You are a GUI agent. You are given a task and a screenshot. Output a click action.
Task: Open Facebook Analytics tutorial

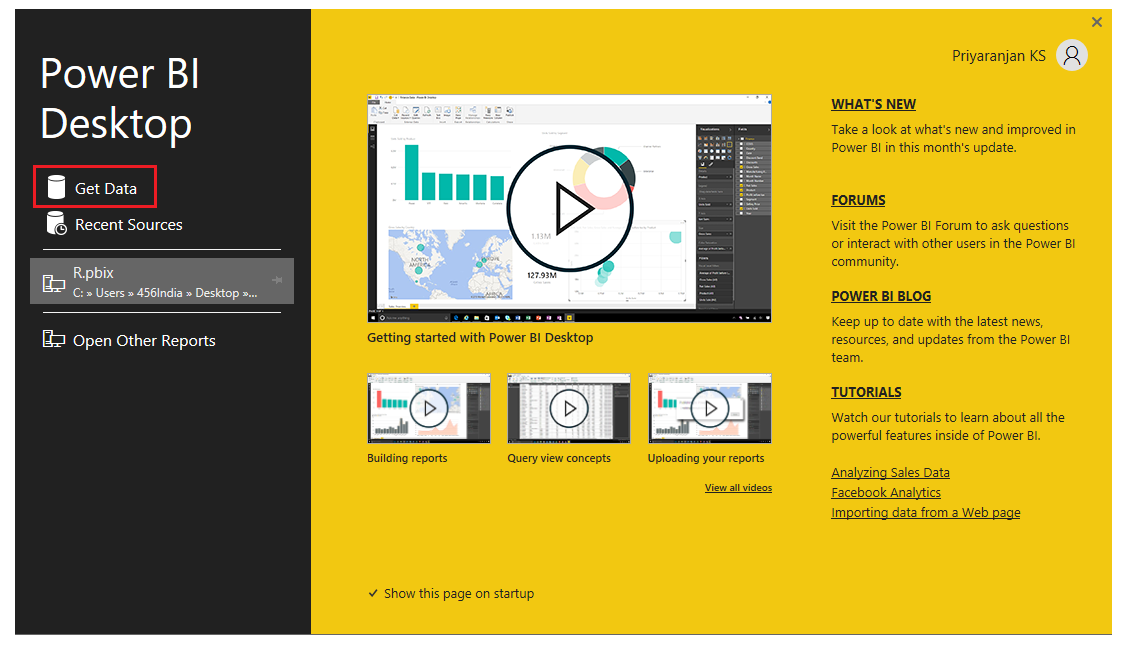886,493
